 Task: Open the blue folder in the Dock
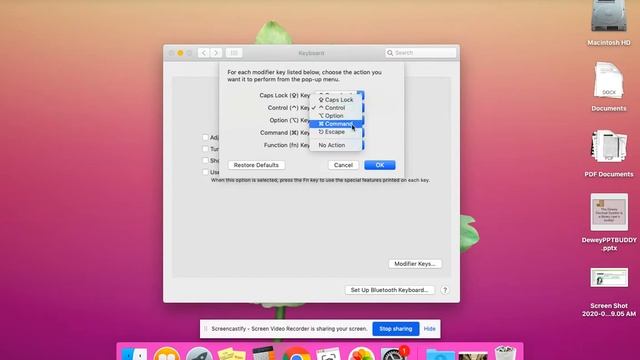point(440,354)
